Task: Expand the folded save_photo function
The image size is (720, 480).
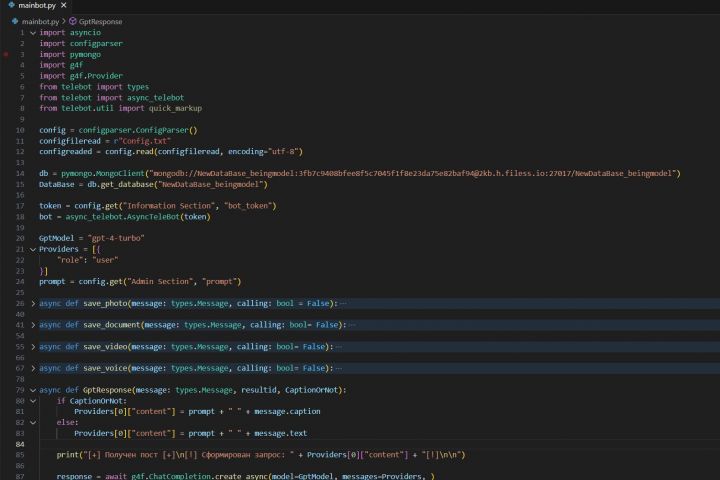Action: click(x=33, y=303)
